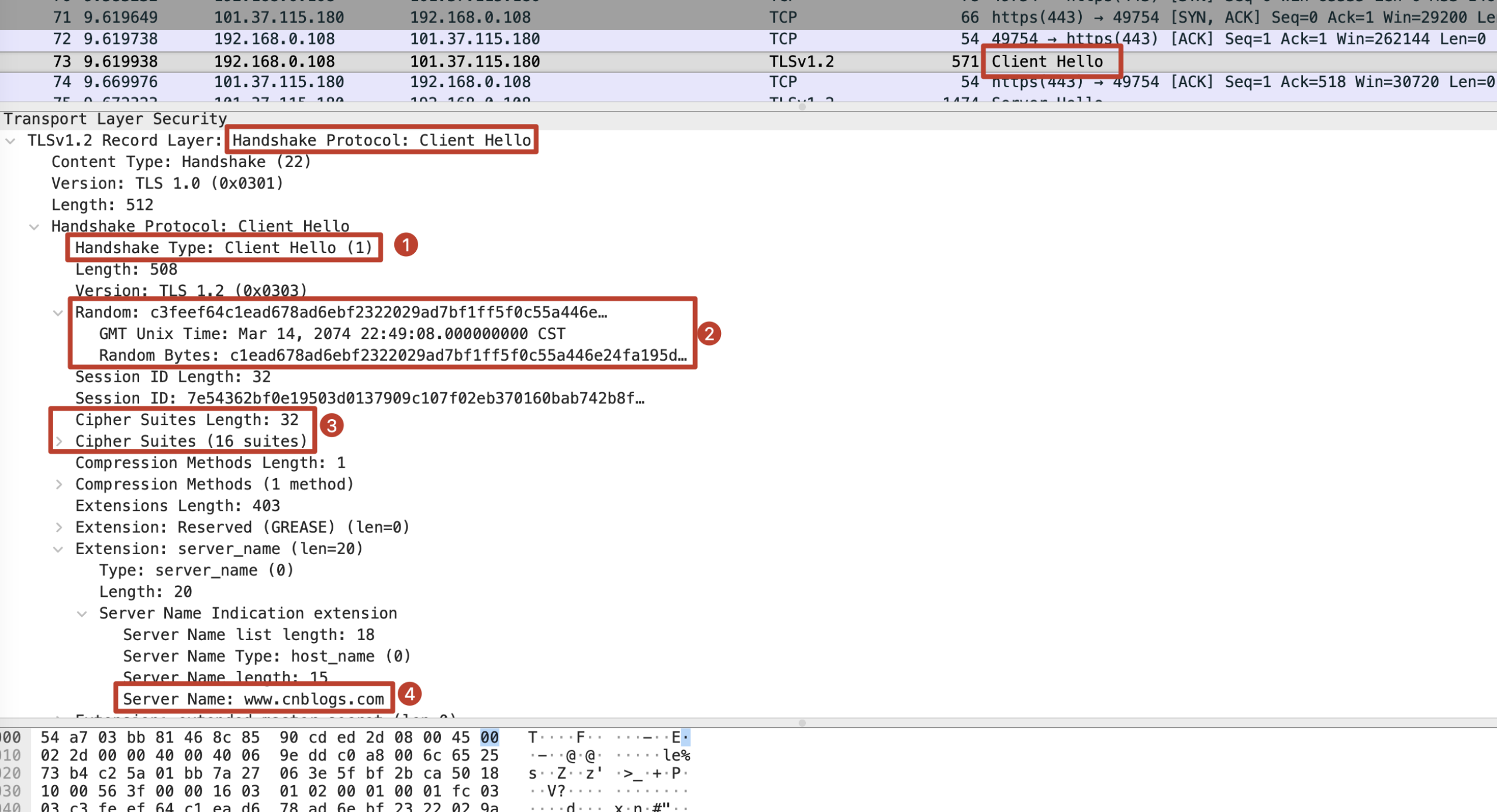
Task: Select Server Name: www.cnblogs.com field
Action: (254, 700)
